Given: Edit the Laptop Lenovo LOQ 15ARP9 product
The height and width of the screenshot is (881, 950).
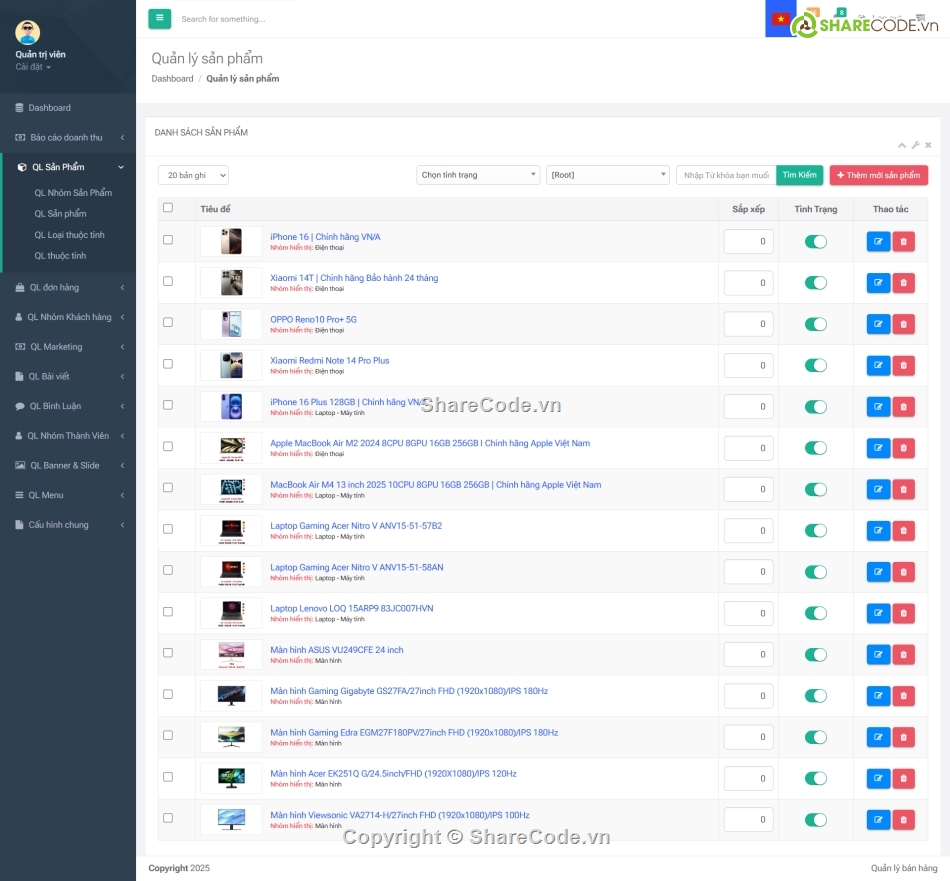Looking at the screenshot, I should 878,613.
